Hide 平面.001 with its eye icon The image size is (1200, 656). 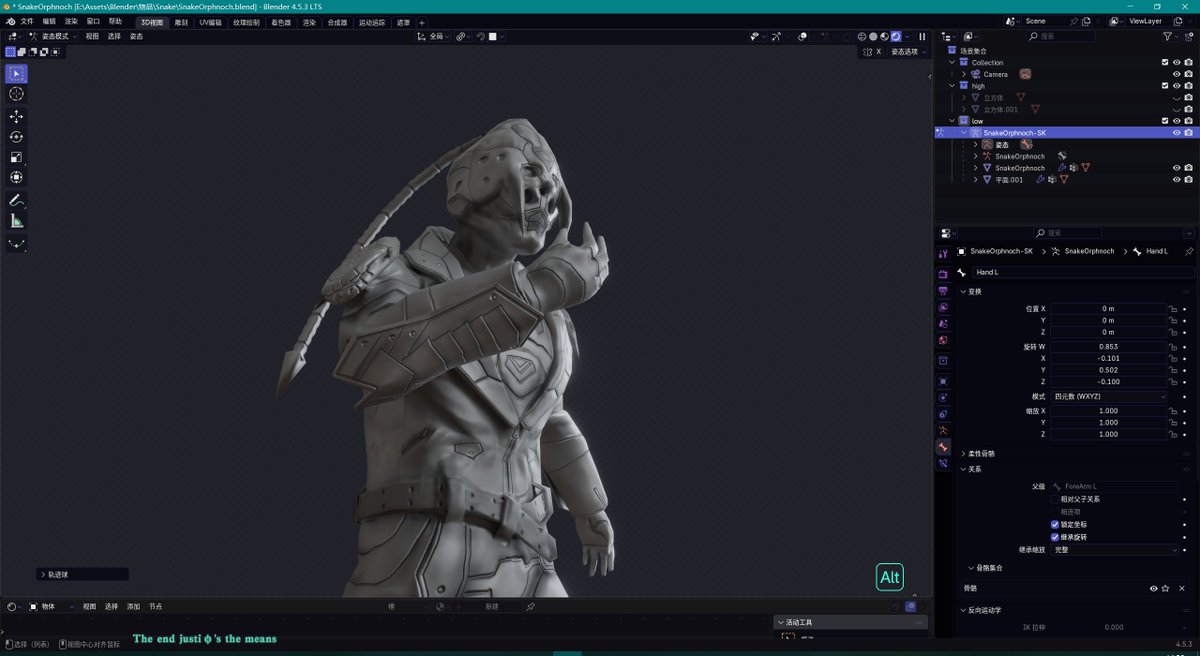point(1177,180)
